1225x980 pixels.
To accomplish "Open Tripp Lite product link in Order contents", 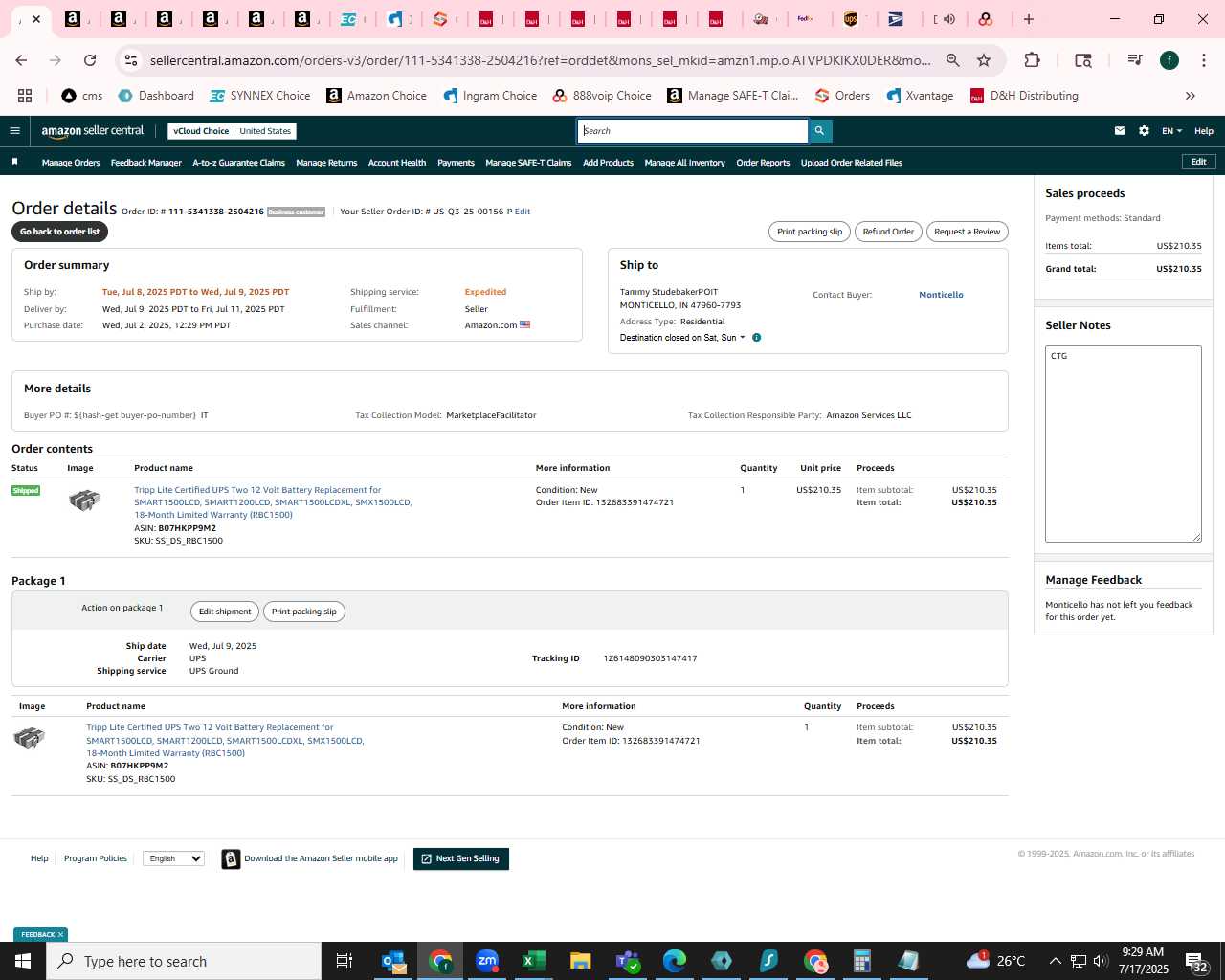I will coord(273,502).
